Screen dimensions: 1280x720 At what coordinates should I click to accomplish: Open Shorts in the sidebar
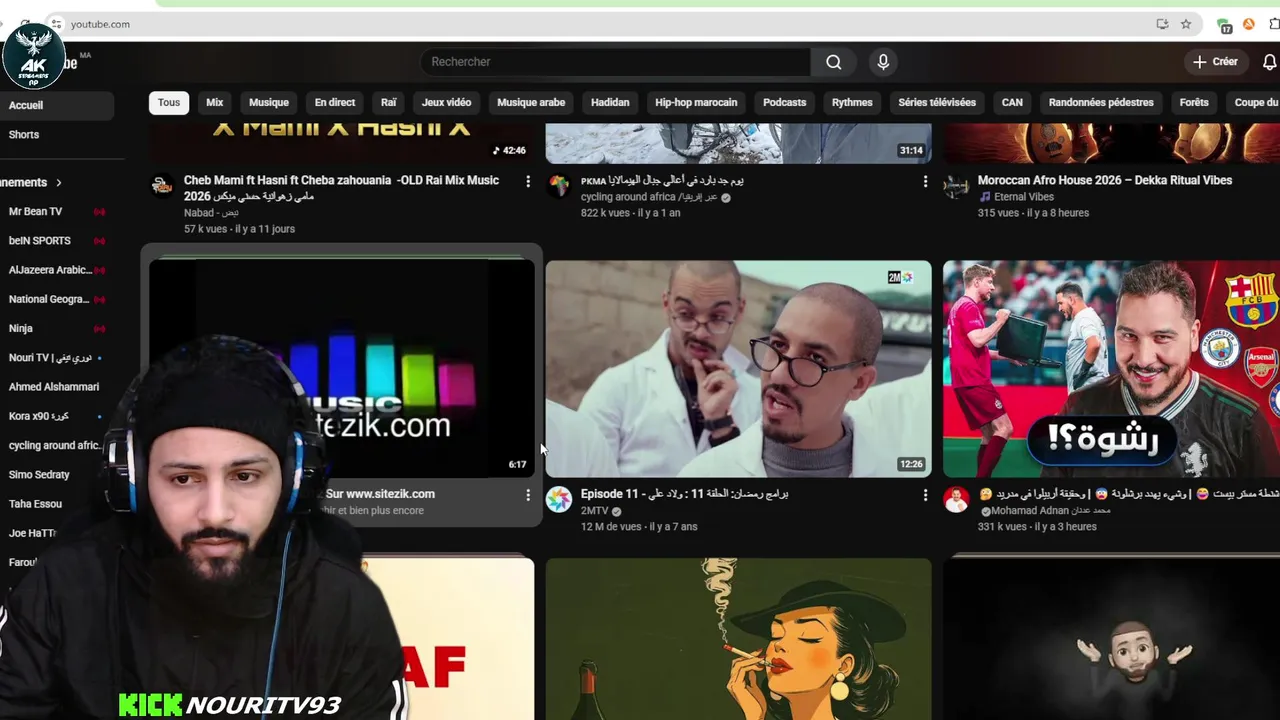coord(55,135)
